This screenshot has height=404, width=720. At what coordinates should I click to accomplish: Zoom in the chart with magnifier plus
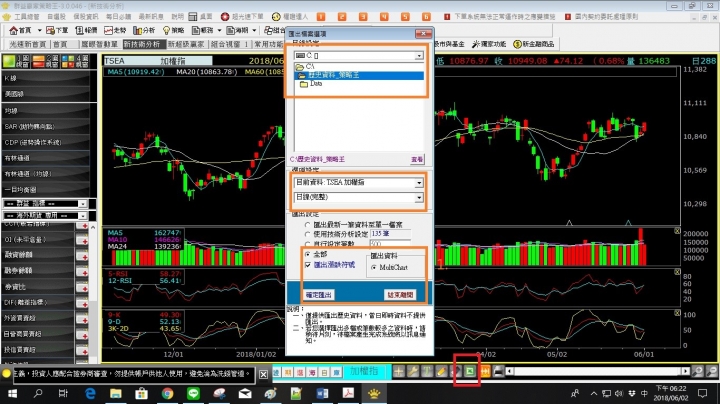[698, 371]
